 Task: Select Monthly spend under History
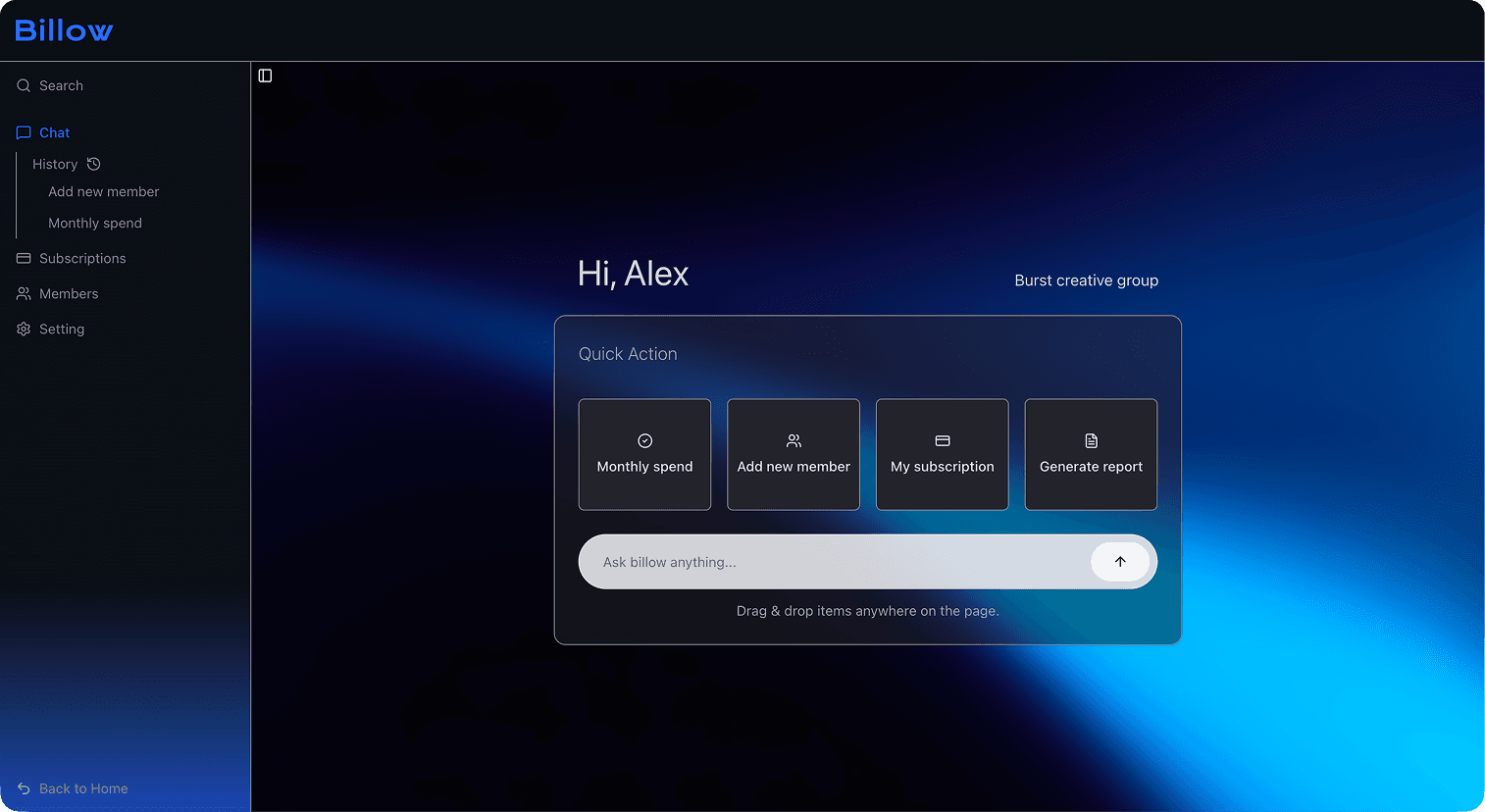[95, 223]
